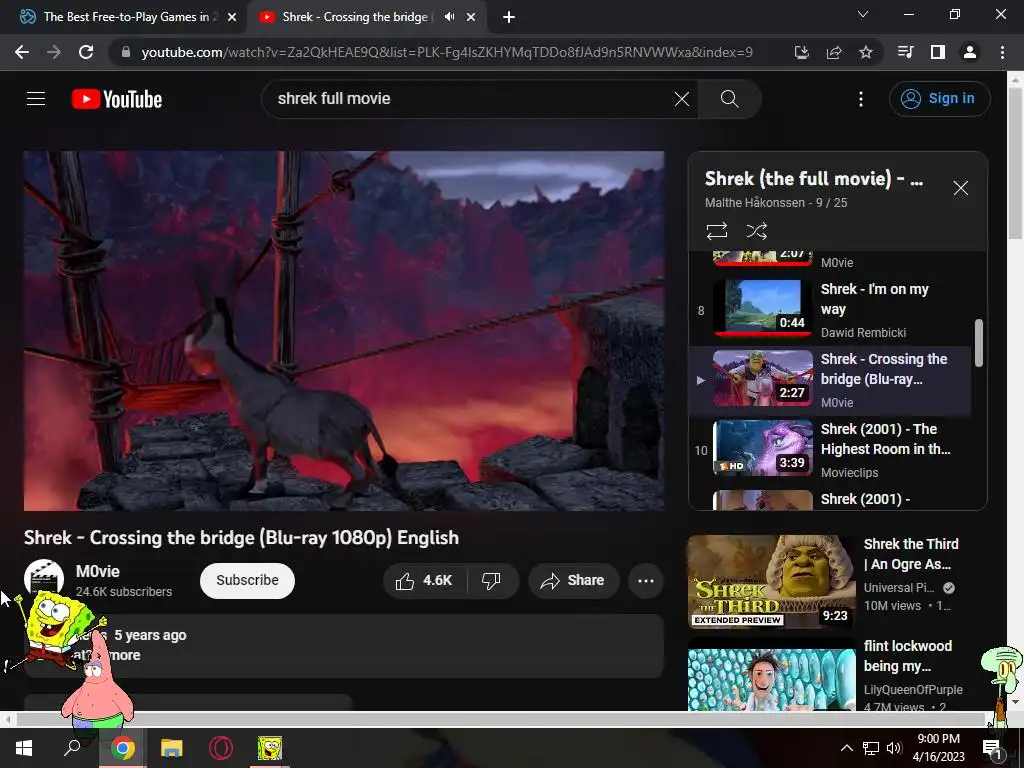
Task: Click the install/download page icon in address bar
Action: tap(801, 52)
